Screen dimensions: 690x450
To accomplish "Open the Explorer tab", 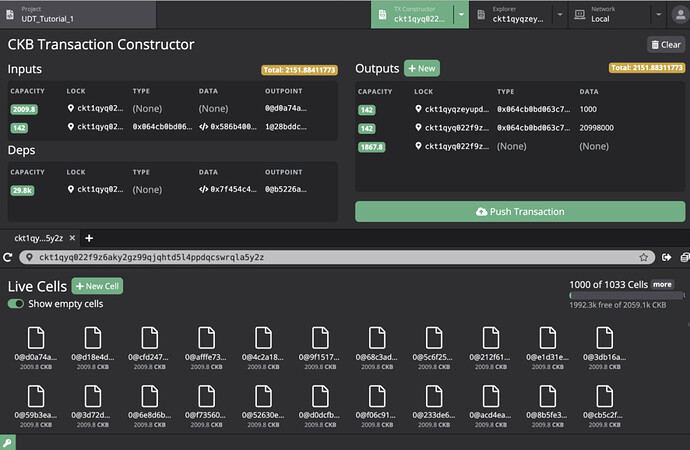I will [511, 15].
